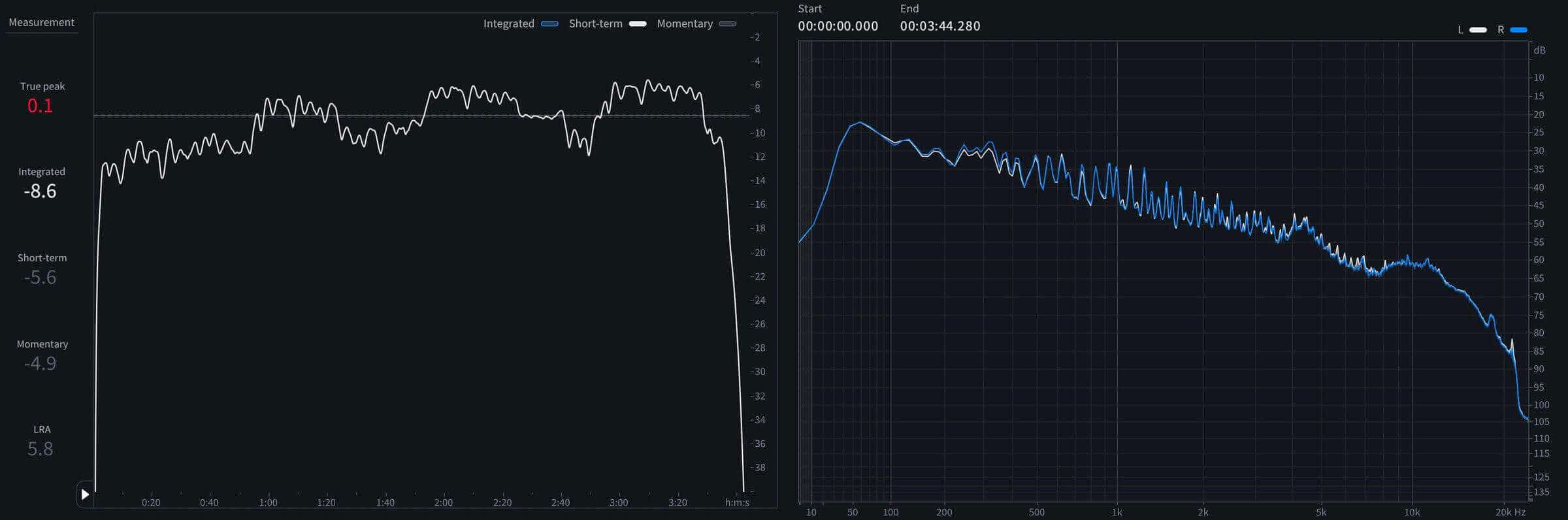Toggle the Integrated legend swatch

[550, 24]
